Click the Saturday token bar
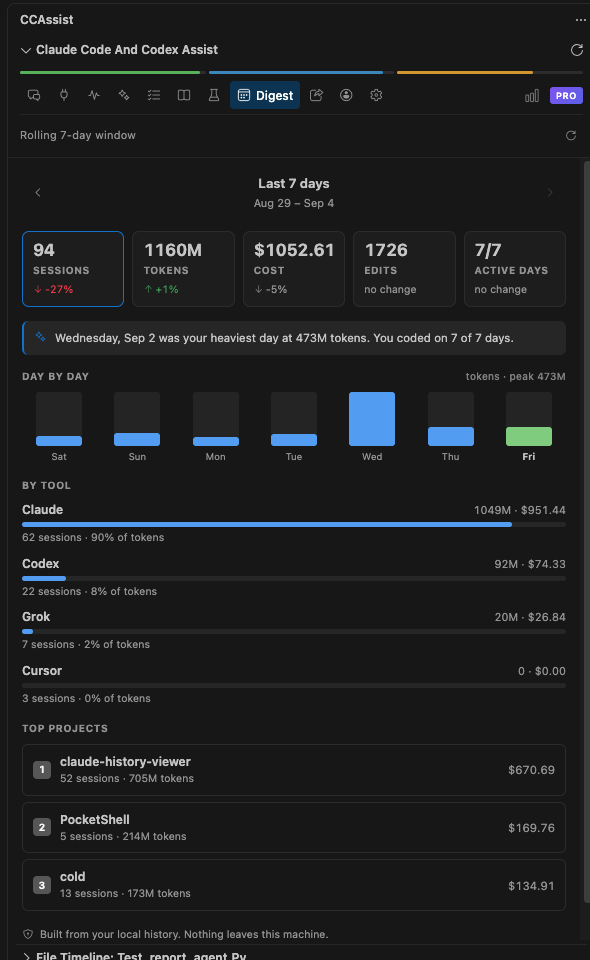 [x=59, y=440]
